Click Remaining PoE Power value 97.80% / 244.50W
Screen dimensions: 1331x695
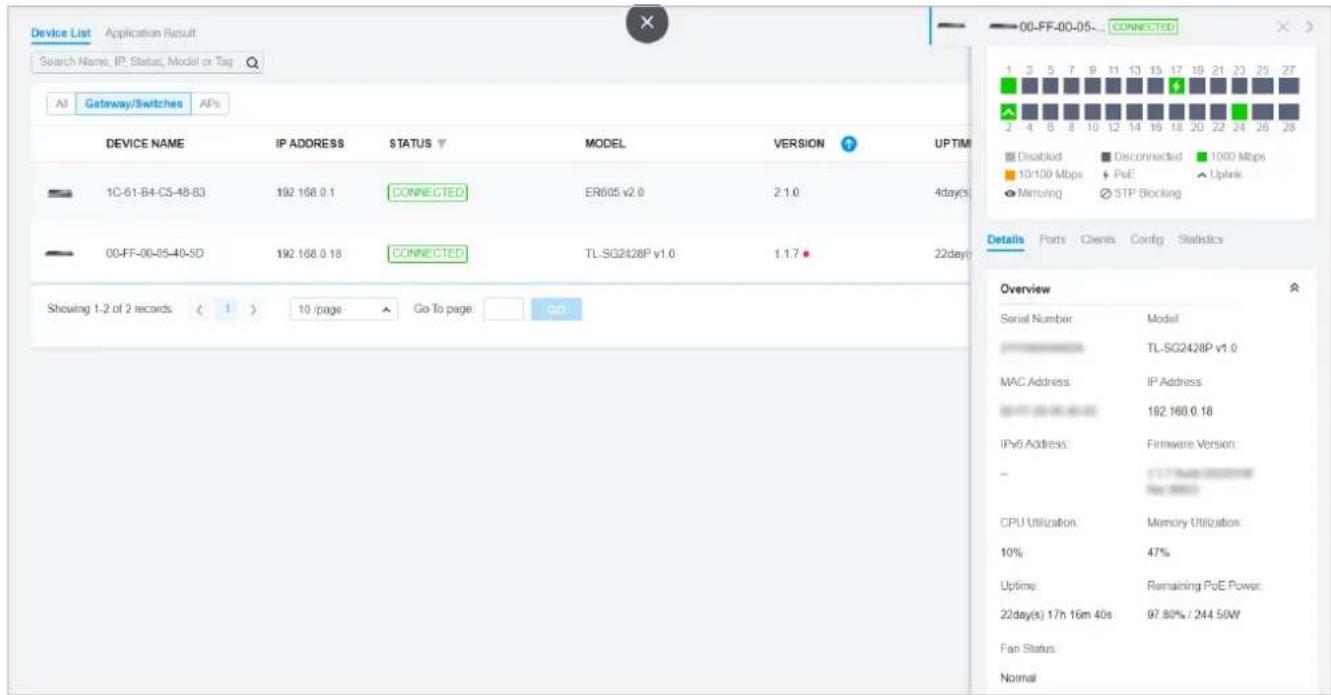(1194, 615)
